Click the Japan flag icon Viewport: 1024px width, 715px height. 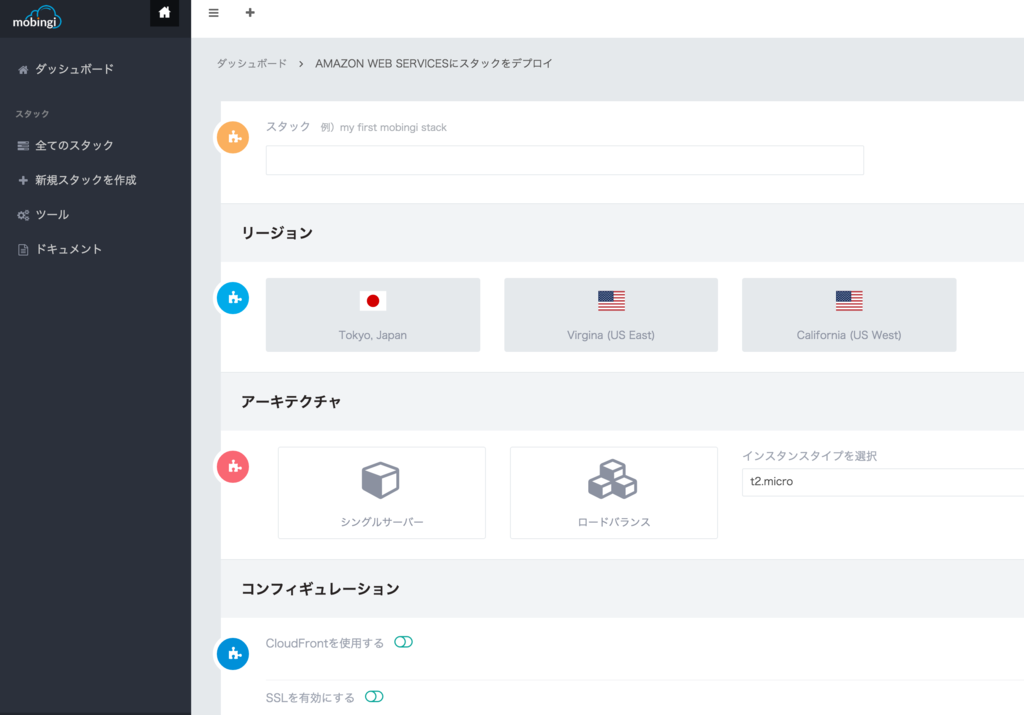373,300
